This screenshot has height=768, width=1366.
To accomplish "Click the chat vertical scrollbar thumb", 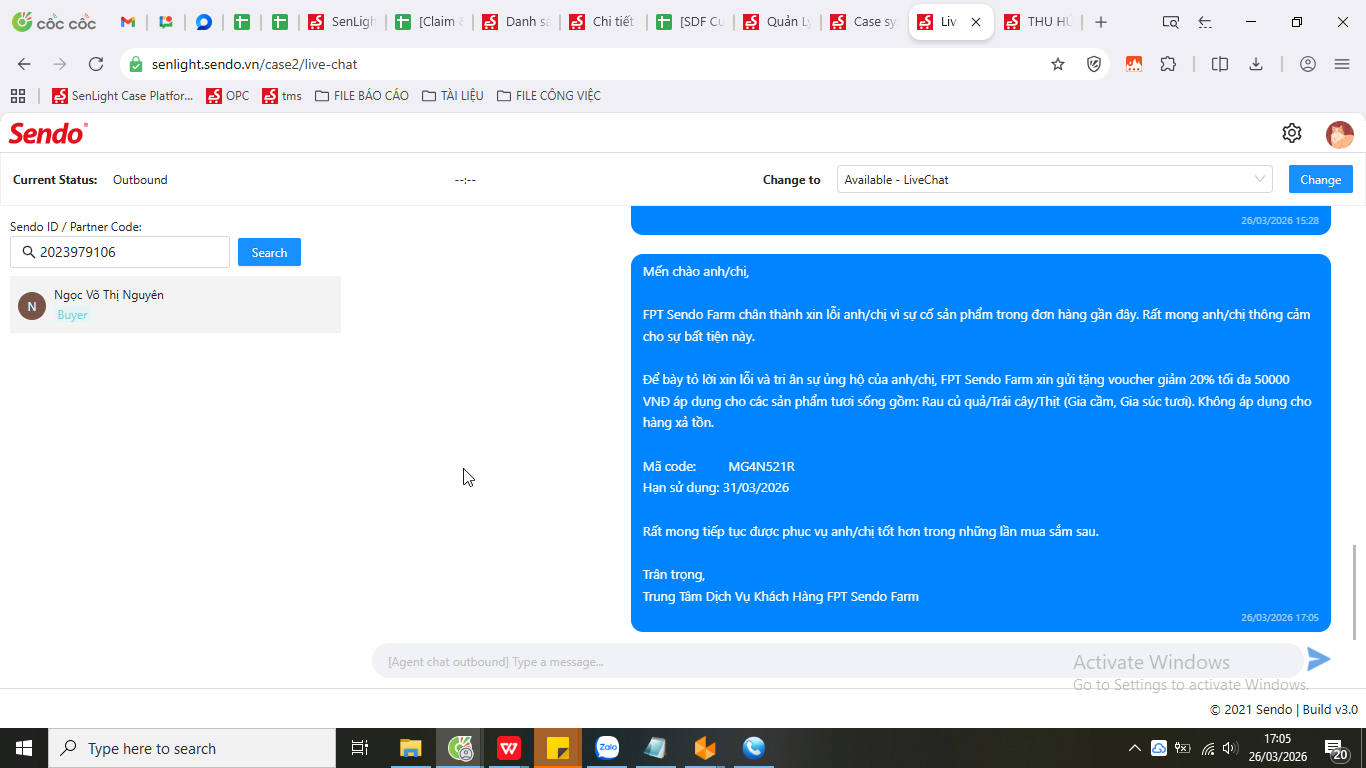I will [1356, 592].
